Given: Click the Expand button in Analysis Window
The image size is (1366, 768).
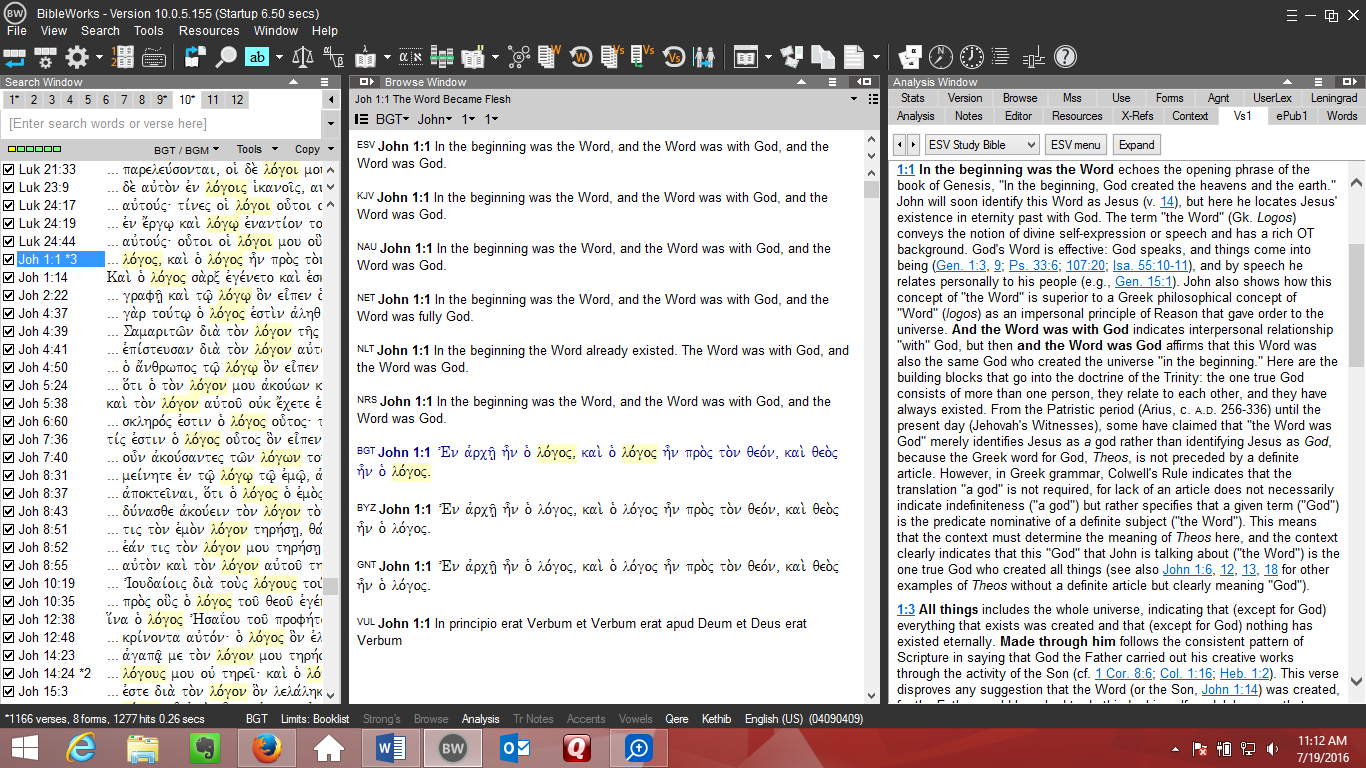Looking at the screenshot, I should [1137, 145].
